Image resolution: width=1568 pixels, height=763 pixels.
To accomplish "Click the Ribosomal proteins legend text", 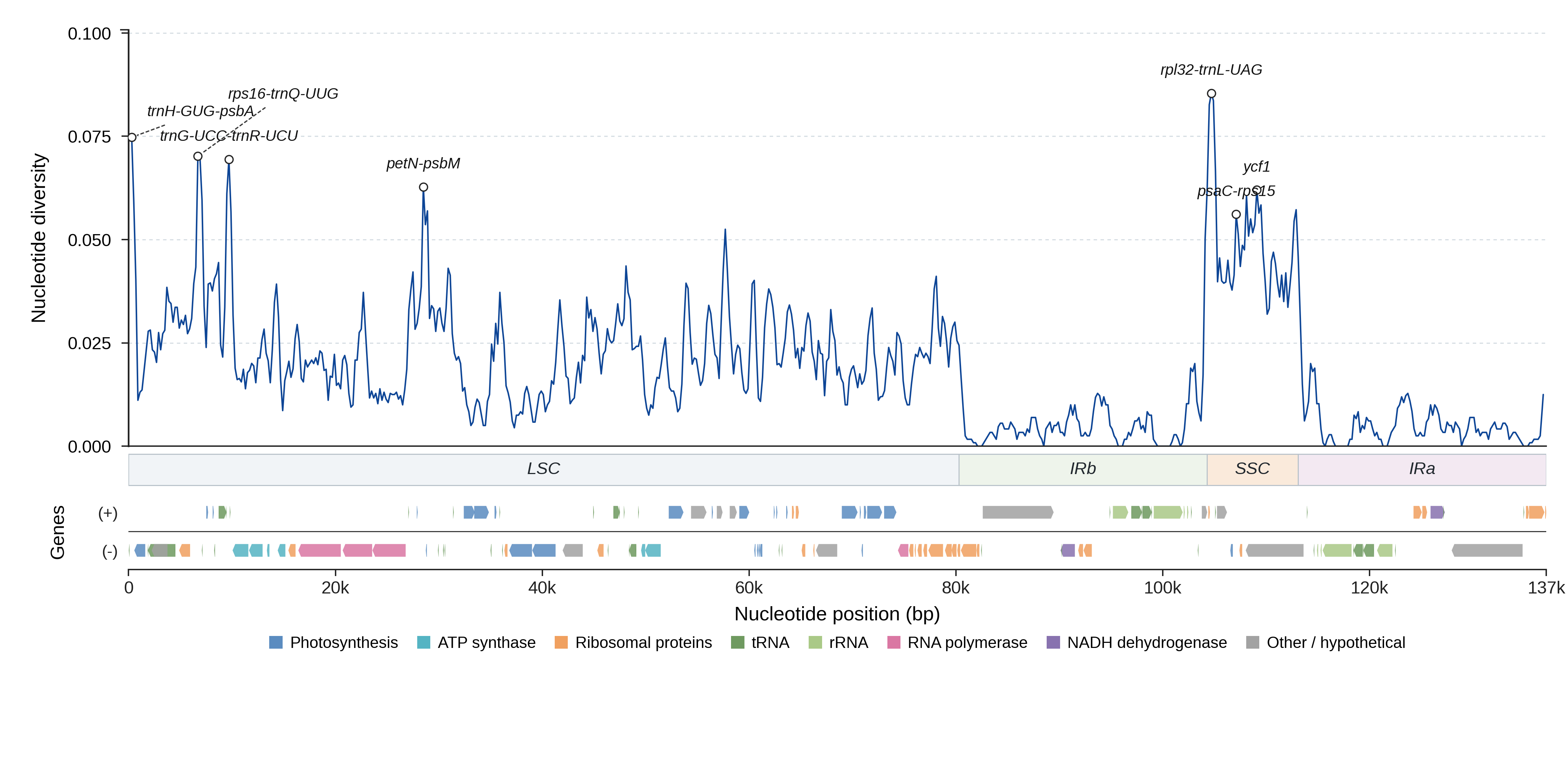I will pyautogui.click(x=643, y=642).
